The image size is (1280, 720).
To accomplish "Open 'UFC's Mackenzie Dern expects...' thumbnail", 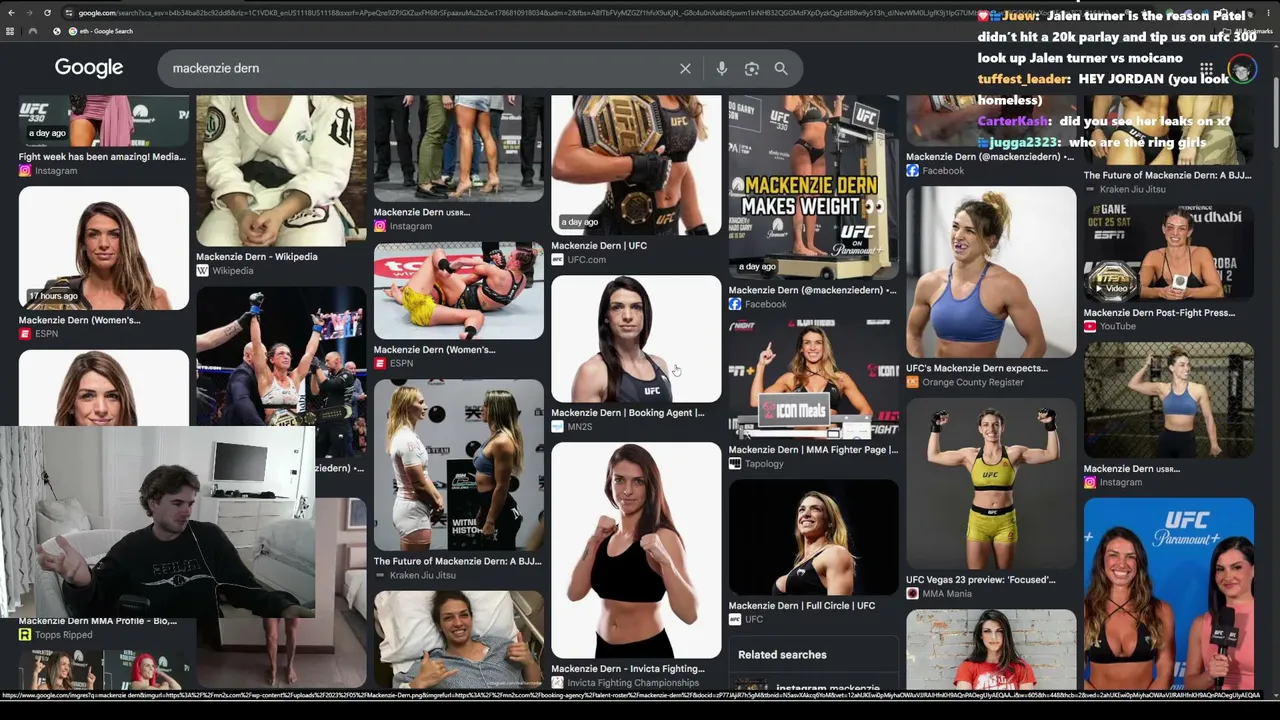I will 991,272.
